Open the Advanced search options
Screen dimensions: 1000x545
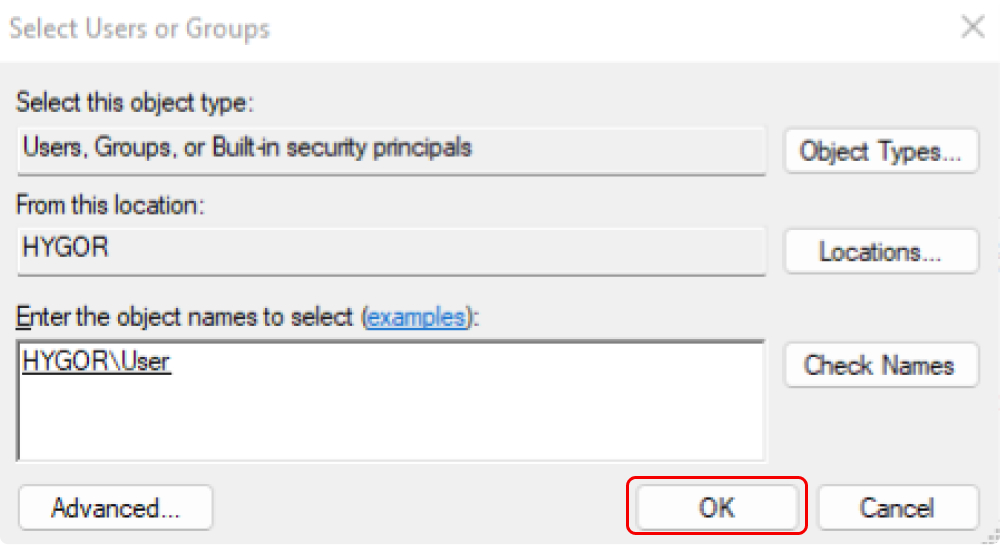115,508
